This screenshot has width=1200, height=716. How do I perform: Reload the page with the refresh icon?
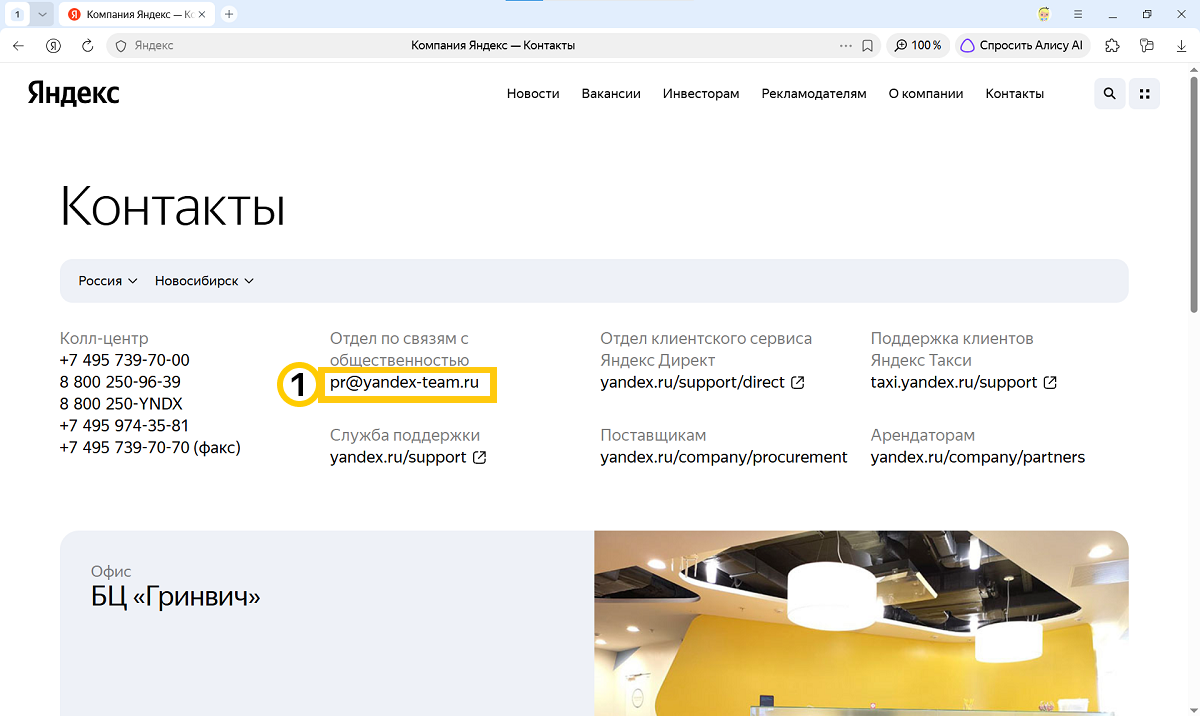coord(88,45)
